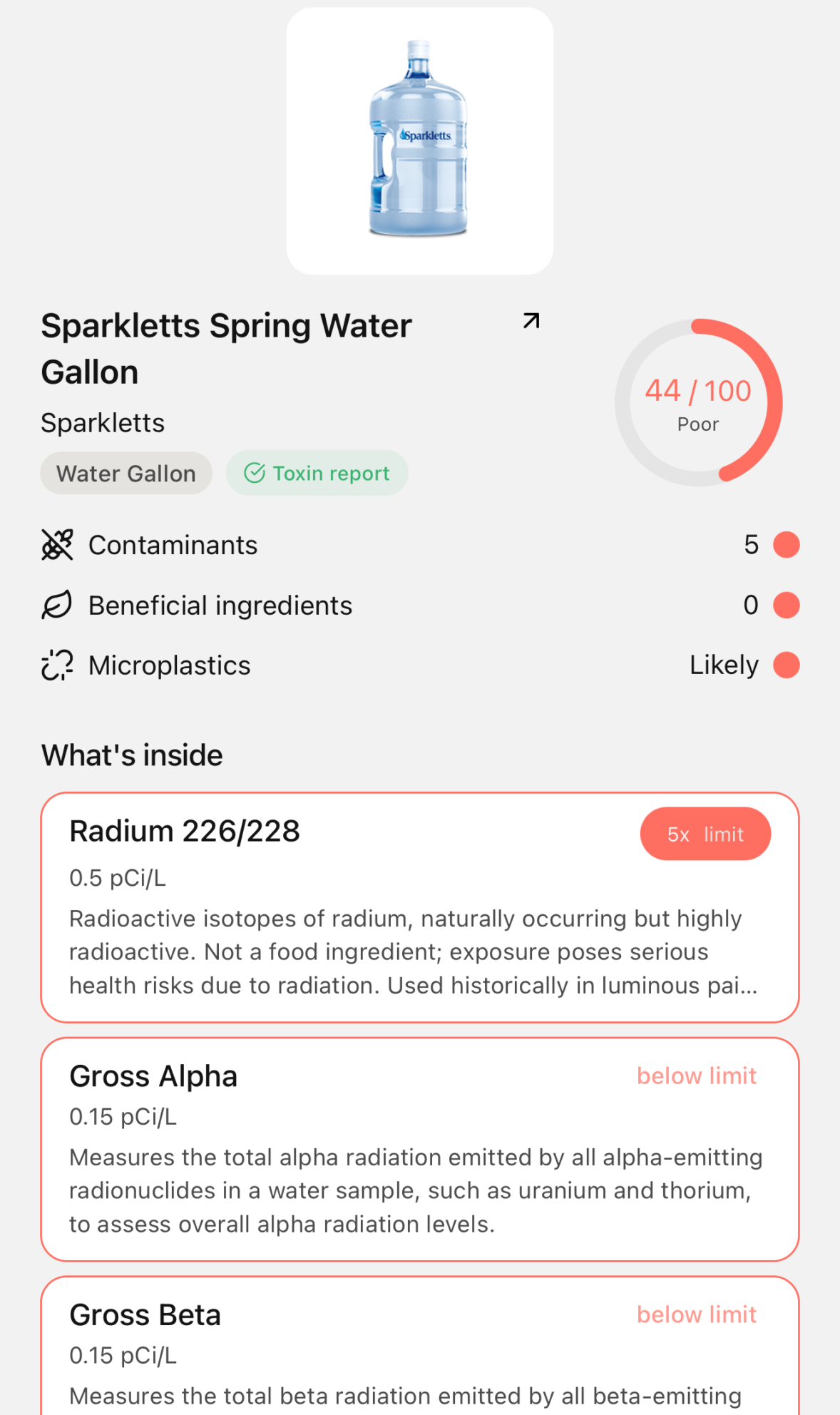The width and height of the screenshot is (840, 1415).
Task: Click the Contaminants crossed-out icon
Action: tap(57, 545)
